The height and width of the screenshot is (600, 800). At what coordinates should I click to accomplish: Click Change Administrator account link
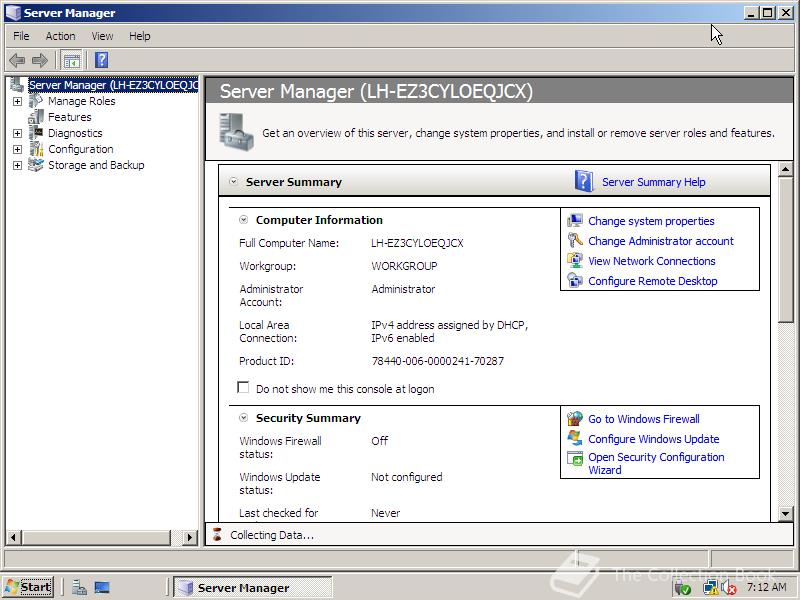(x=661, y=241)
